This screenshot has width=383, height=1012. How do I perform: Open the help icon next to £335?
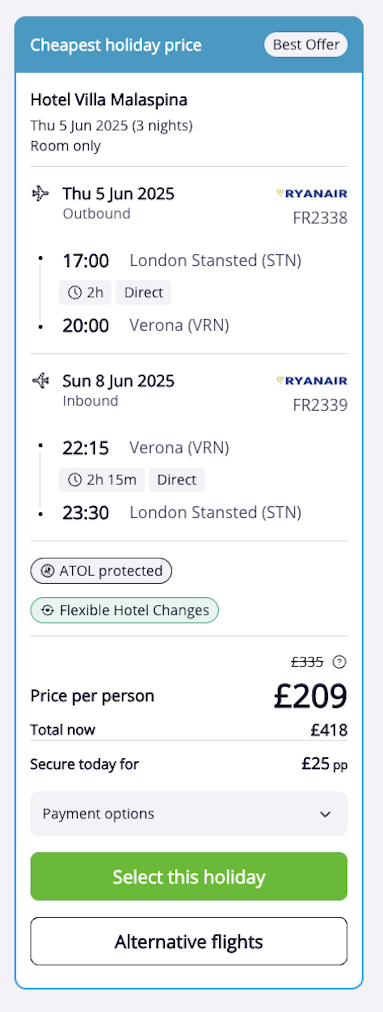tap(339, 662)
